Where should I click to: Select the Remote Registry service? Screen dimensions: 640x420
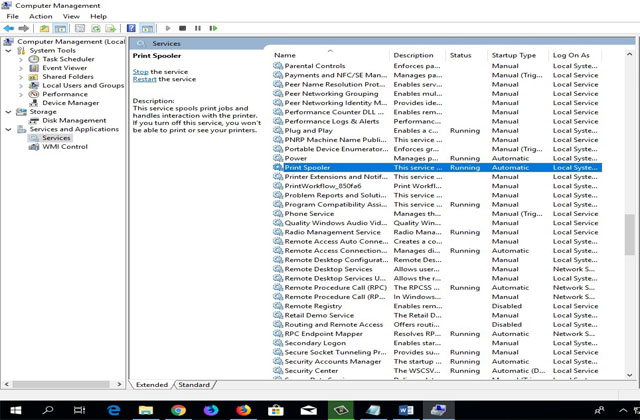[x=437, y=306]
